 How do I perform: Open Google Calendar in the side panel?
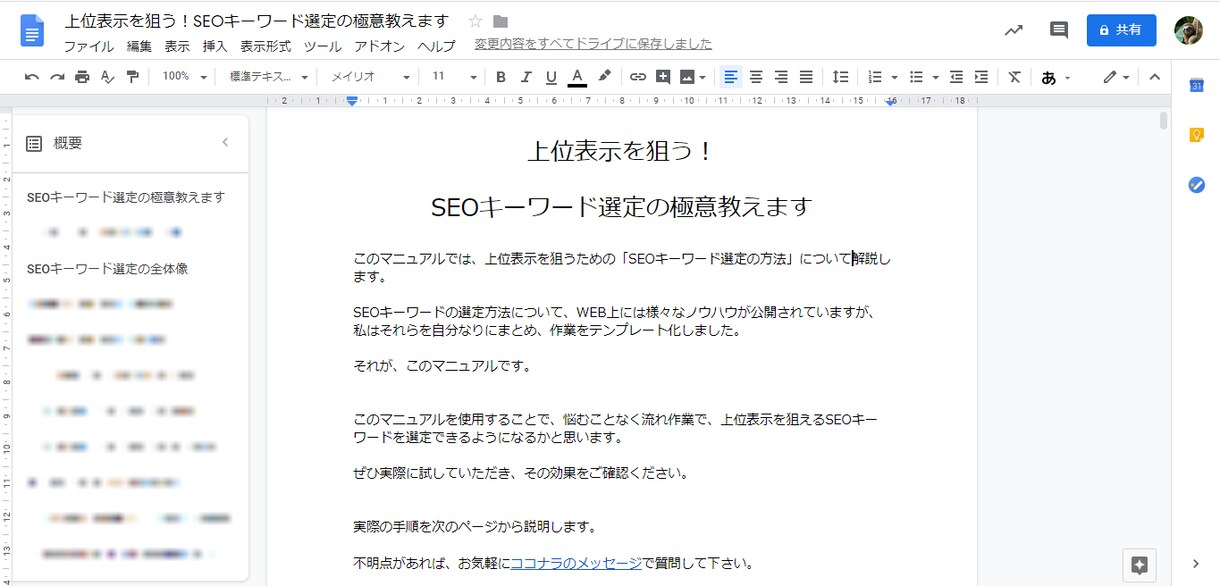pyautogui.click(x=1196, y=86)
